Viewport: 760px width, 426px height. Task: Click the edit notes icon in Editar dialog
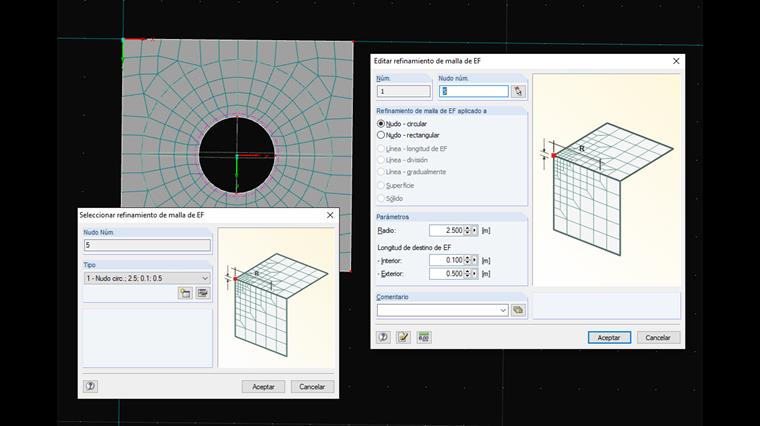coord(403,338)
